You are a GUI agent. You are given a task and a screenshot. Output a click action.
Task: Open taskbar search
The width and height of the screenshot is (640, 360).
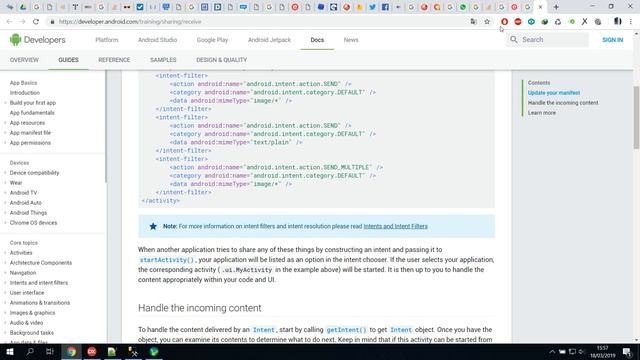point(30,352)
